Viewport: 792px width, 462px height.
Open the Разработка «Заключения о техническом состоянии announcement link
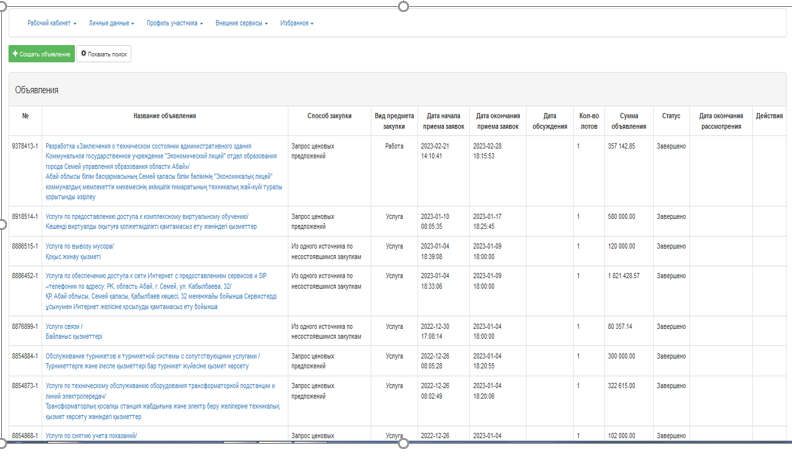point(164,171)
